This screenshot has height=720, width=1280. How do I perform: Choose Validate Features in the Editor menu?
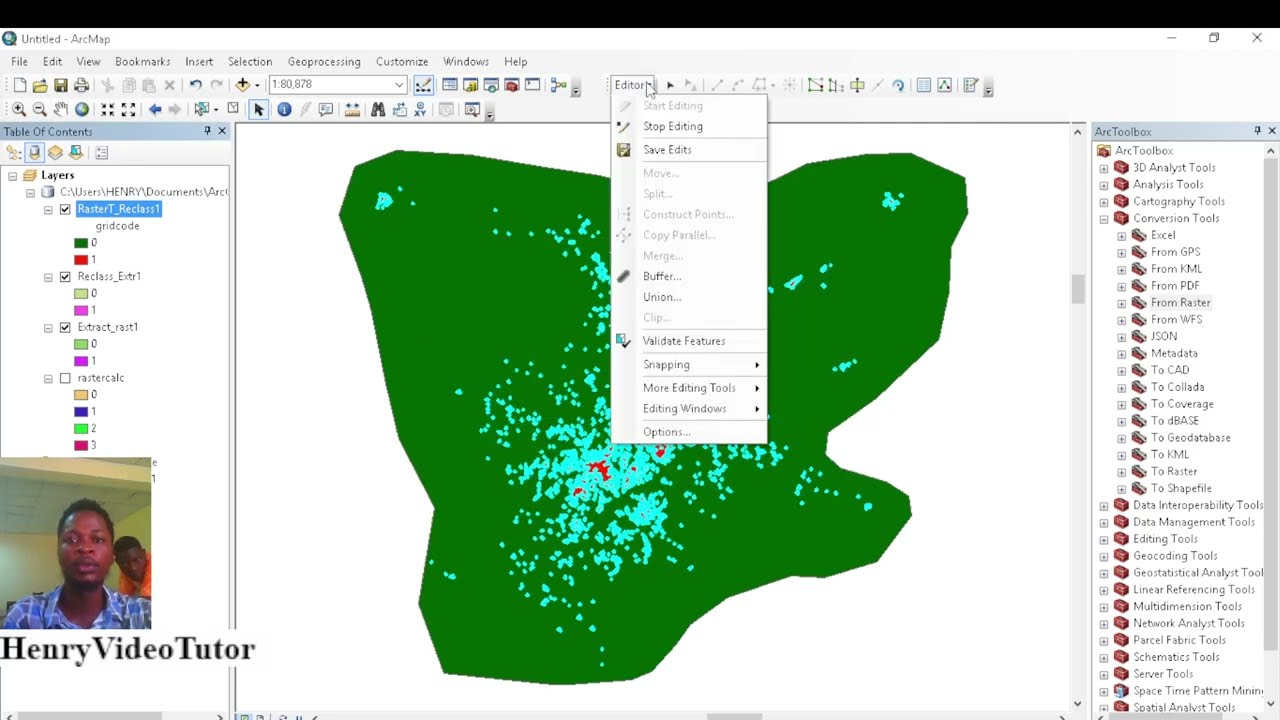688,341
